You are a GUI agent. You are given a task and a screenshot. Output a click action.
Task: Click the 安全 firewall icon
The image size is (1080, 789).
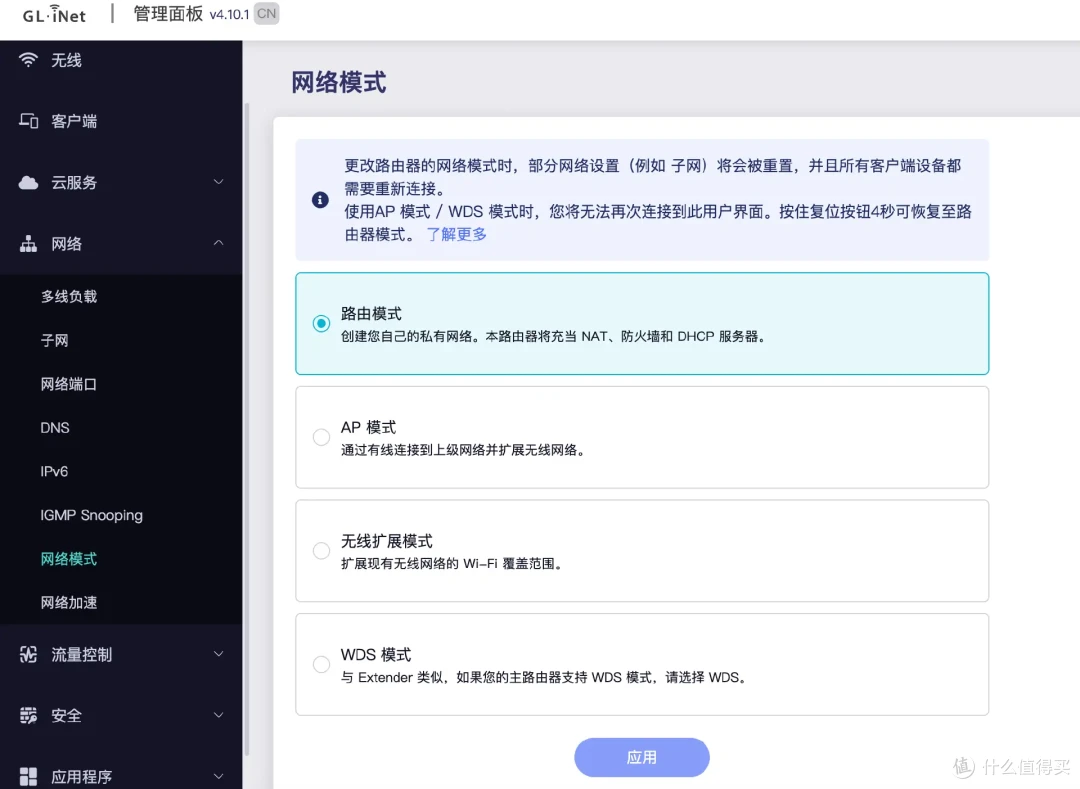click(28, 715)
